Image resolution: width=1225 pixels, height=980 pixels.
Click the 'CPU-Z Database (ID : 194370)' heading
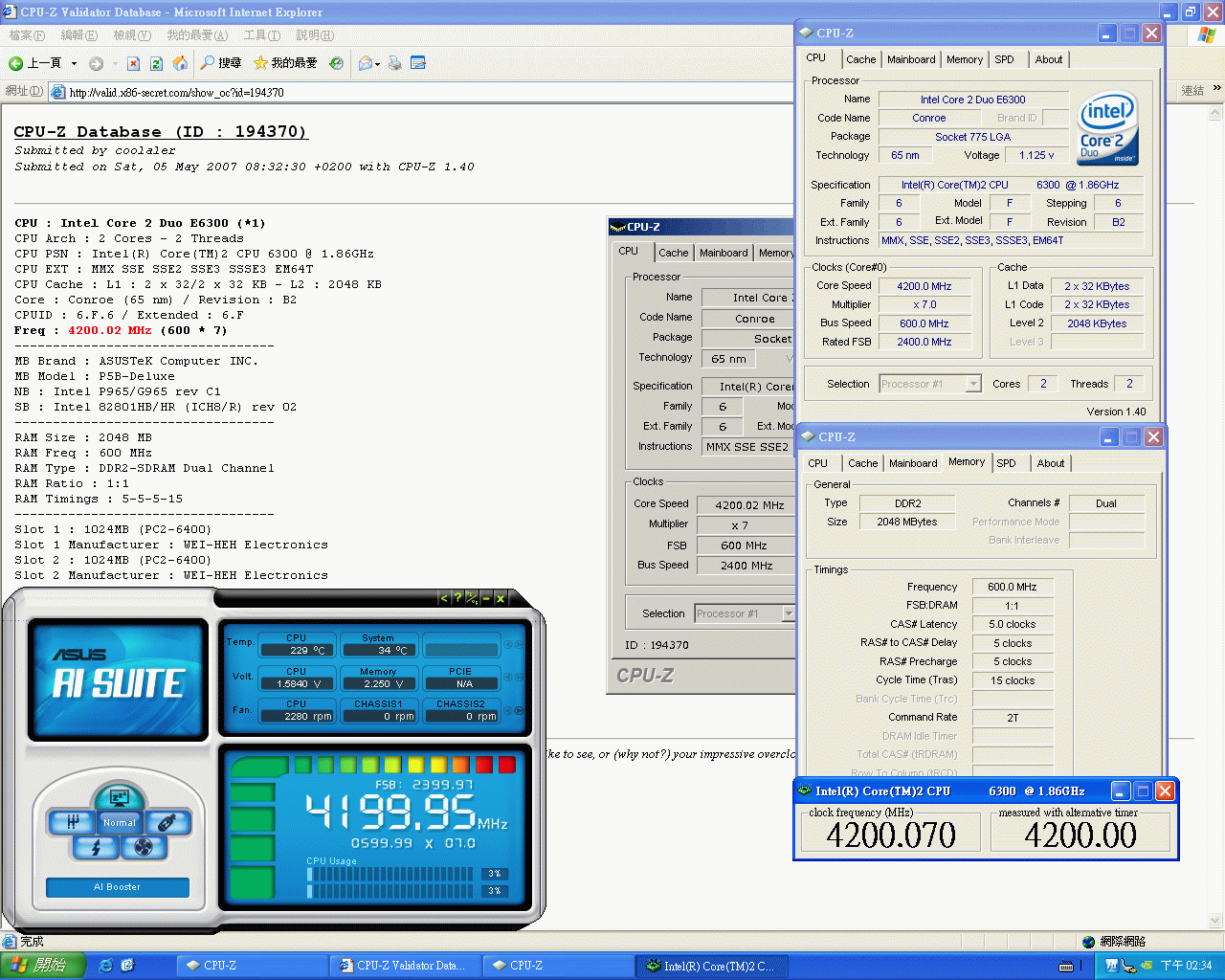161,132
